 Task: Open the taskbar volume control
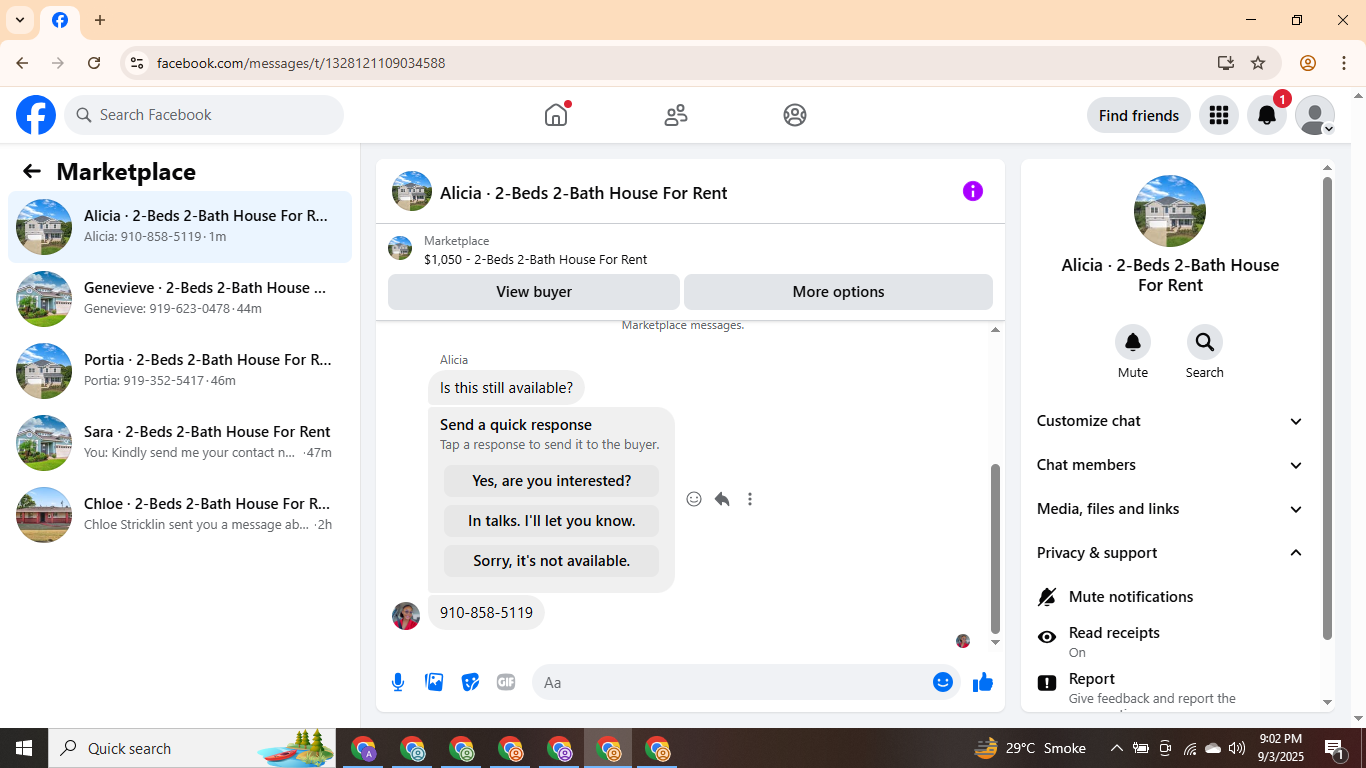[x=1237, y=748]
